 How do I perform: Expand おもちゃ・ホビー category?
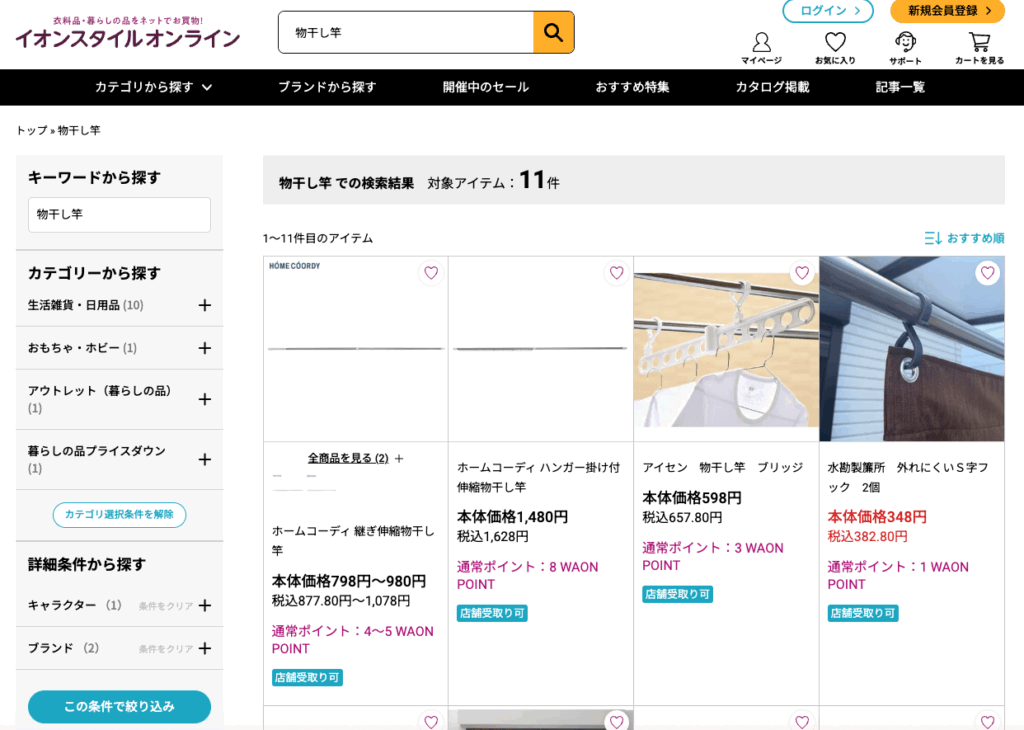204,348
